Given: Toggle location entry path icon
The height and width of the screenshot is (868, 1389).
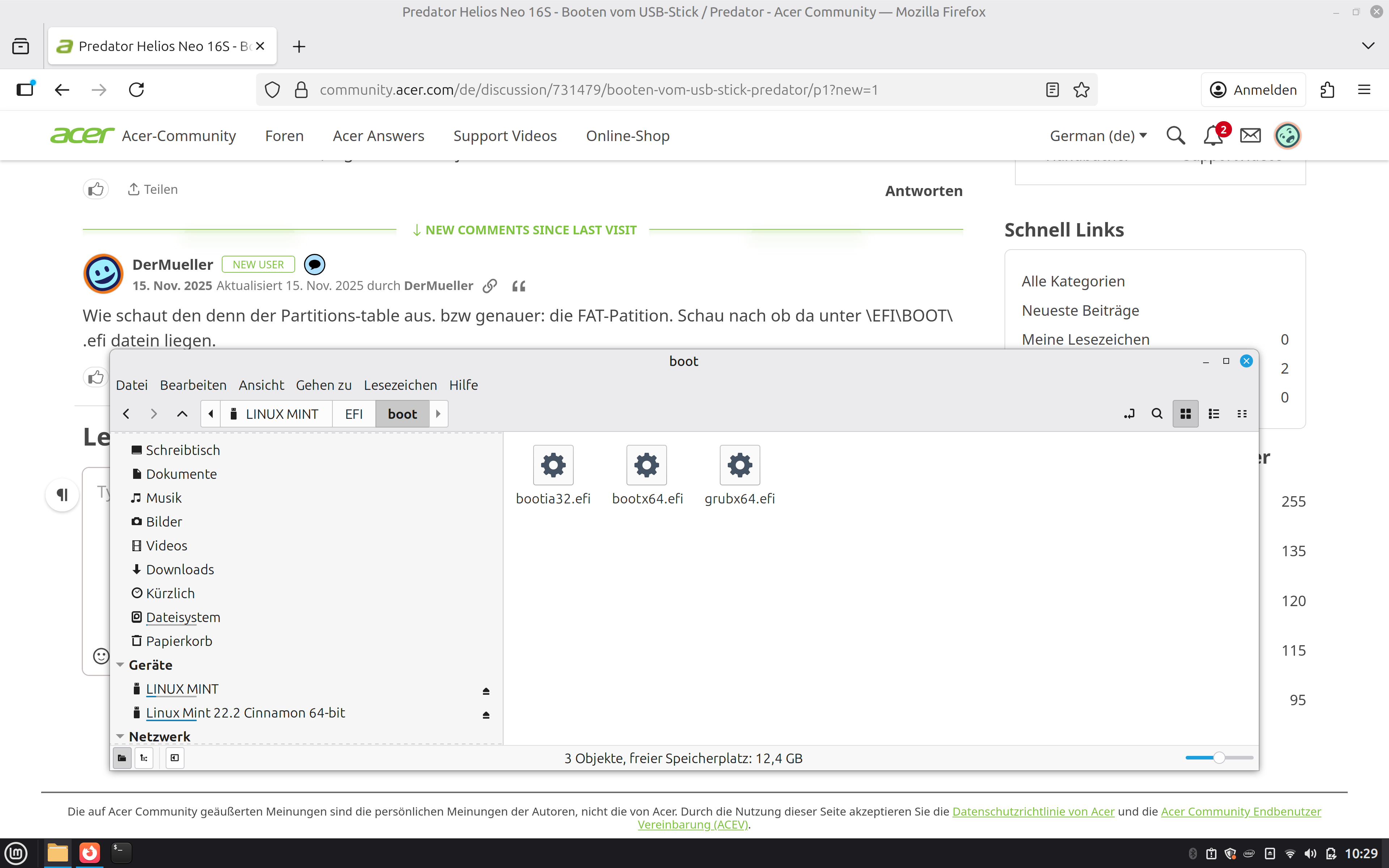Looking at the screenshot, I should coord(1129,414).
